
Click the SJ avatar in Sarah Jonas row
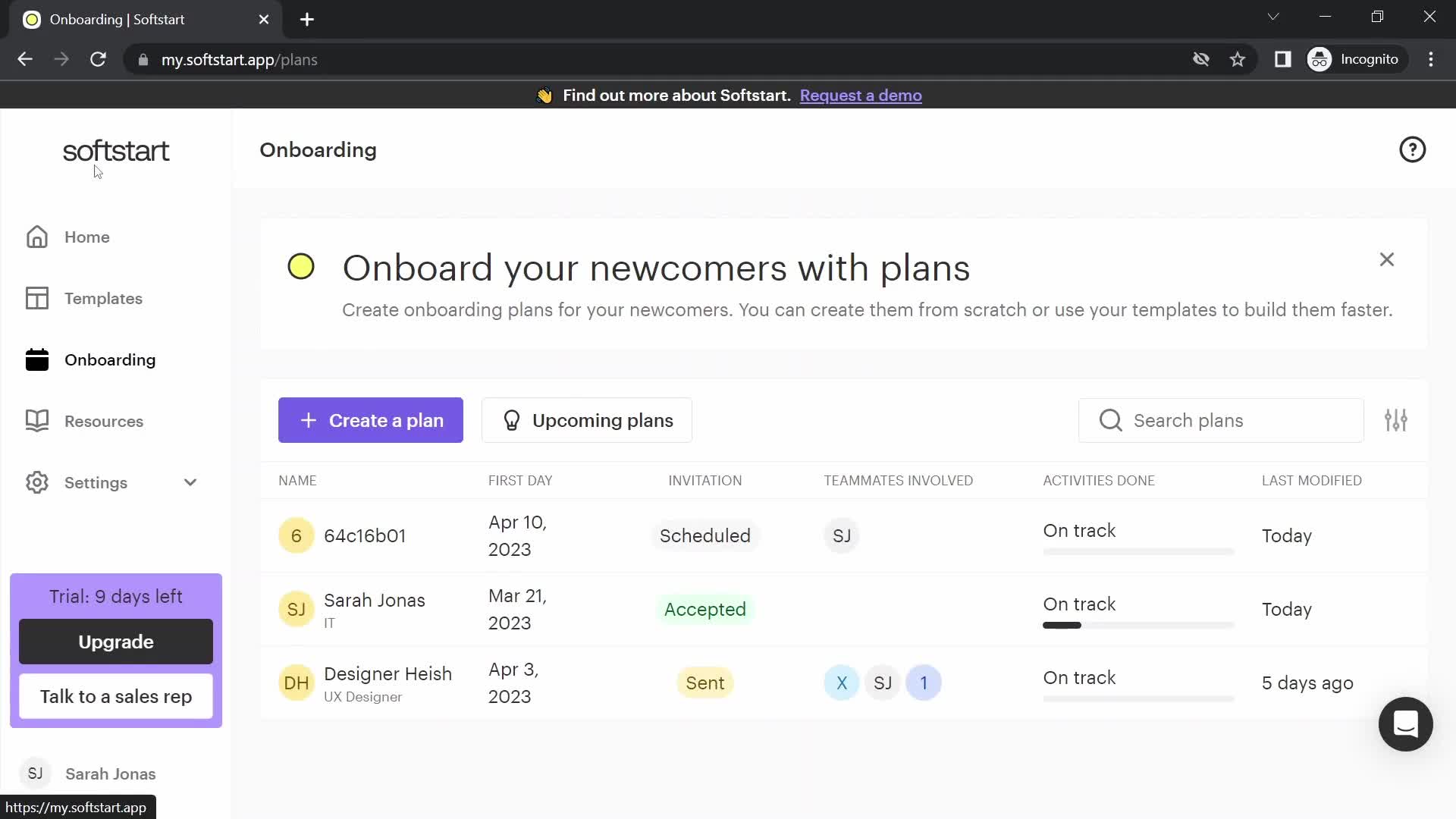pyautogui.click(x=297, y=610)
